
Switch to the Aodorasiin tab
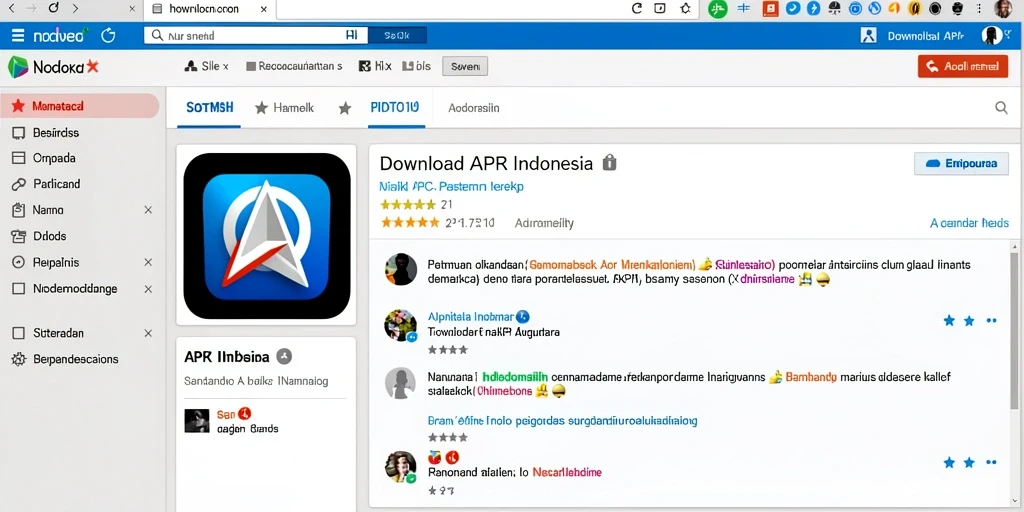coord(474,108)
